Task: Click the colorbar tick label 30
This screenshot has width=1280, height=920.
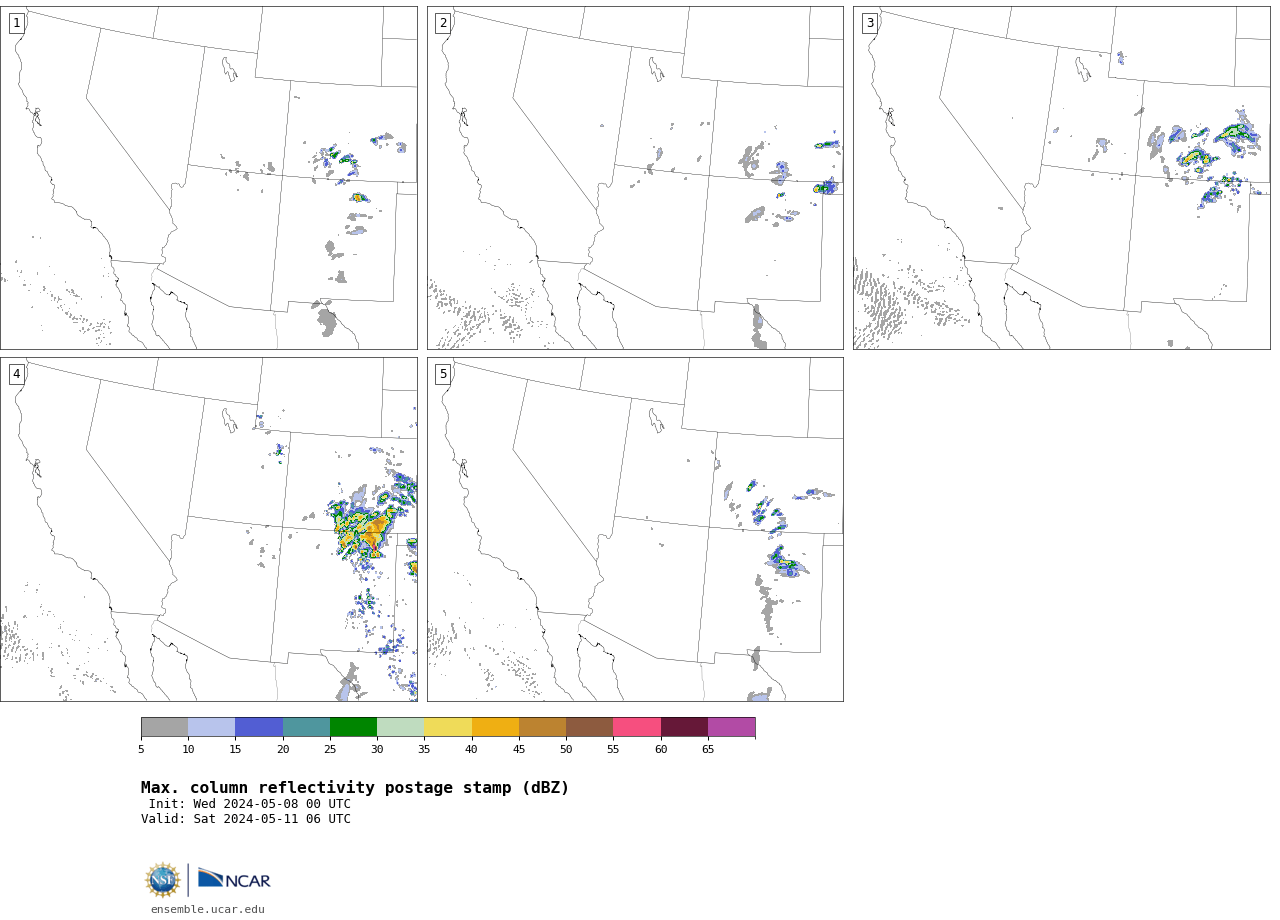Action: pyautogui.click(x=377, y=749)
